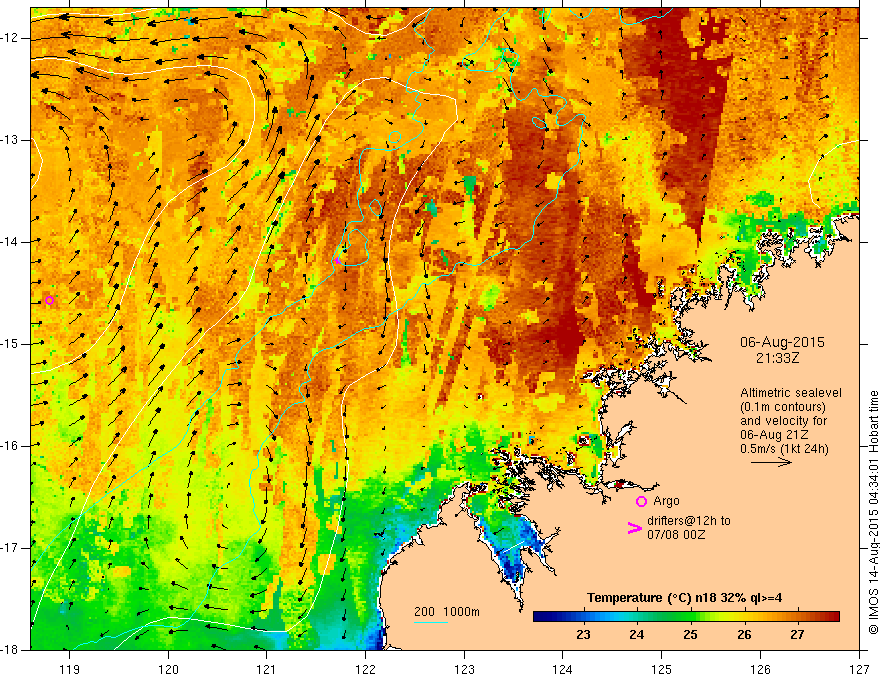Image resolution: width=880 pixels, height=680 pixels.
Task: Click the longitude axis label 123
Action: click(464, 669)
